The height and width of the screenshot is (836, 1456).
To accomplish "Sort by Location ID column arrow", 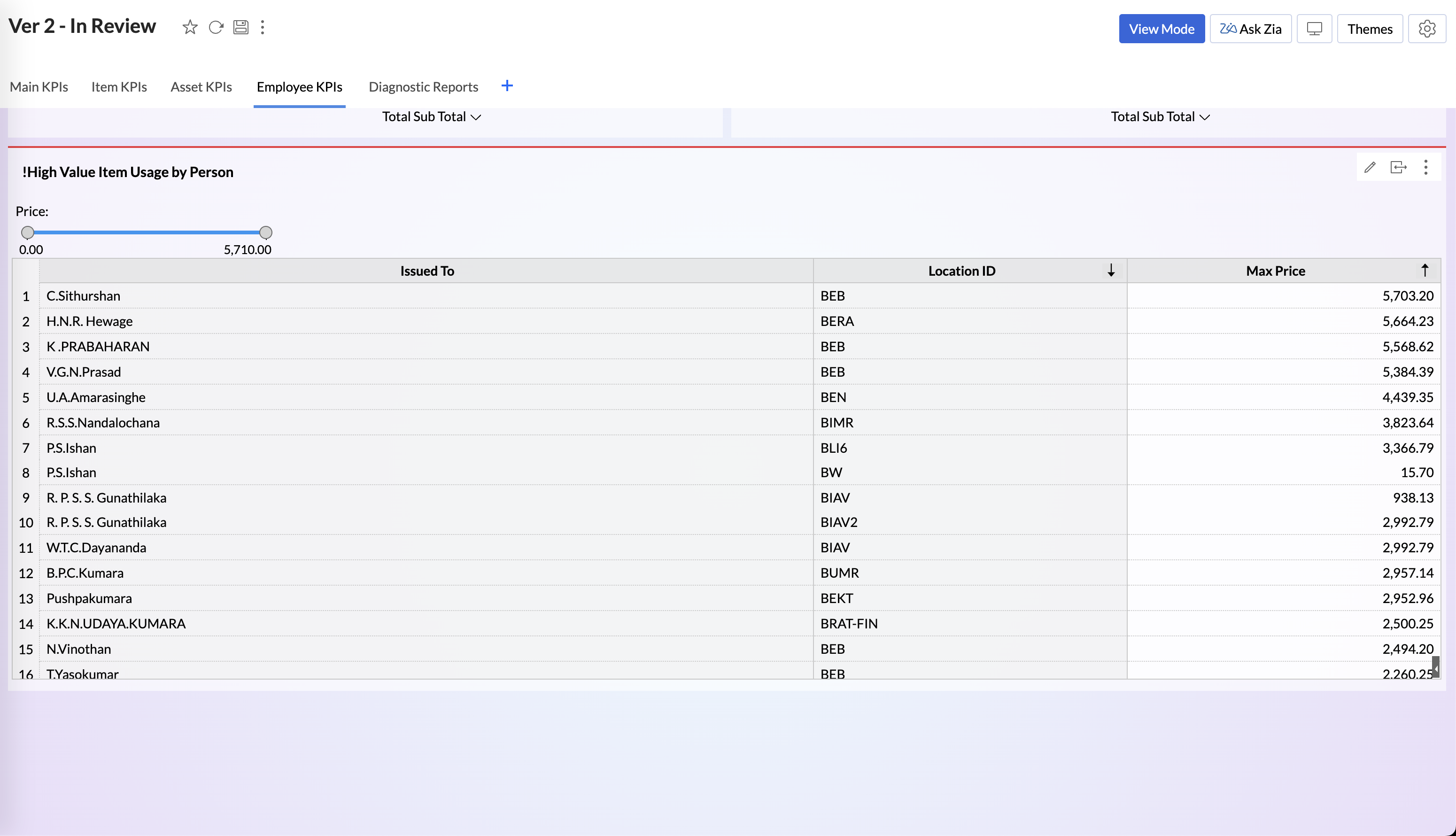I will [x=1111, y=271].
